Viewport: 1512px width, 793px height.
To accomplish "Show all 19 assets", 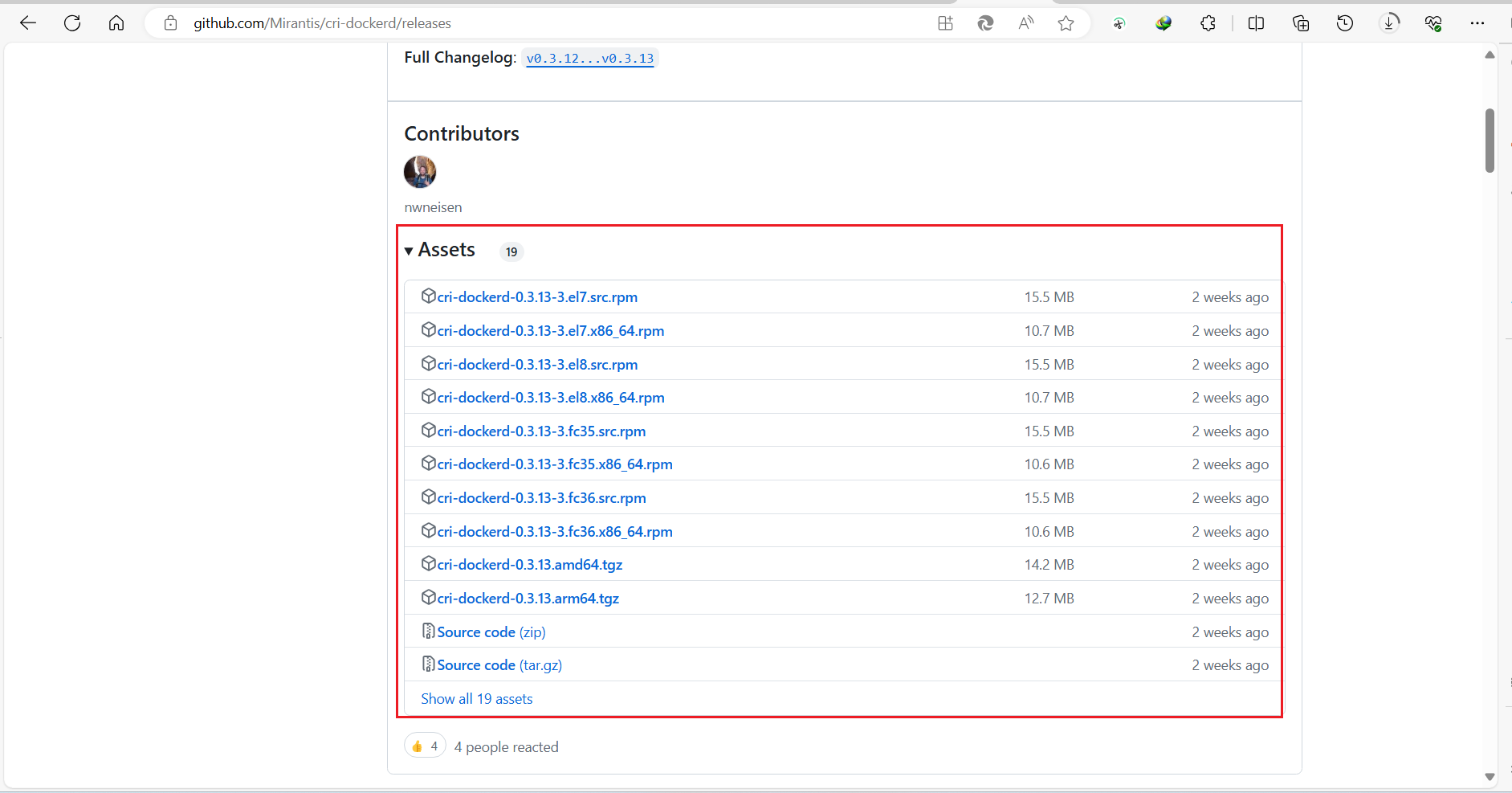I will tap(477, 699).
